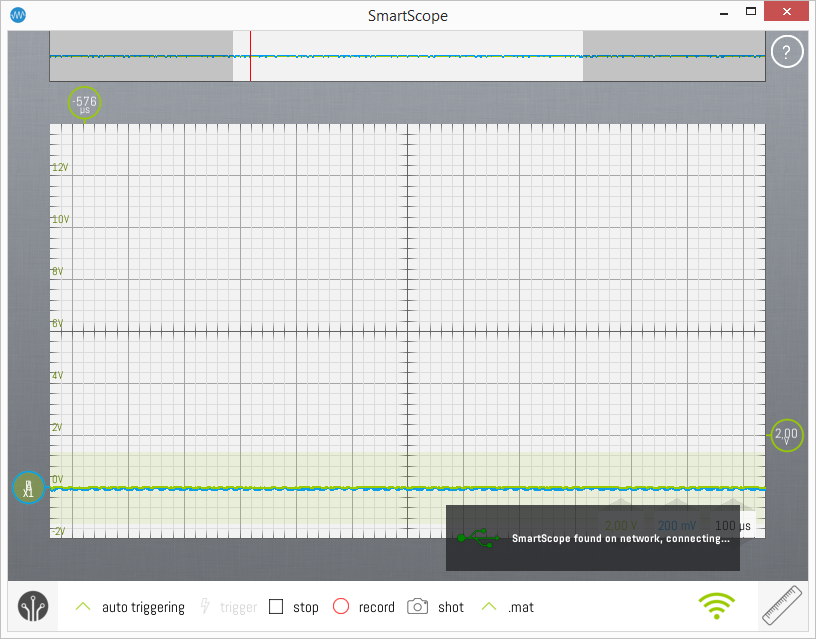816x639 pixels.
Task: Click the red record circle icon
Action: point(341,607)
